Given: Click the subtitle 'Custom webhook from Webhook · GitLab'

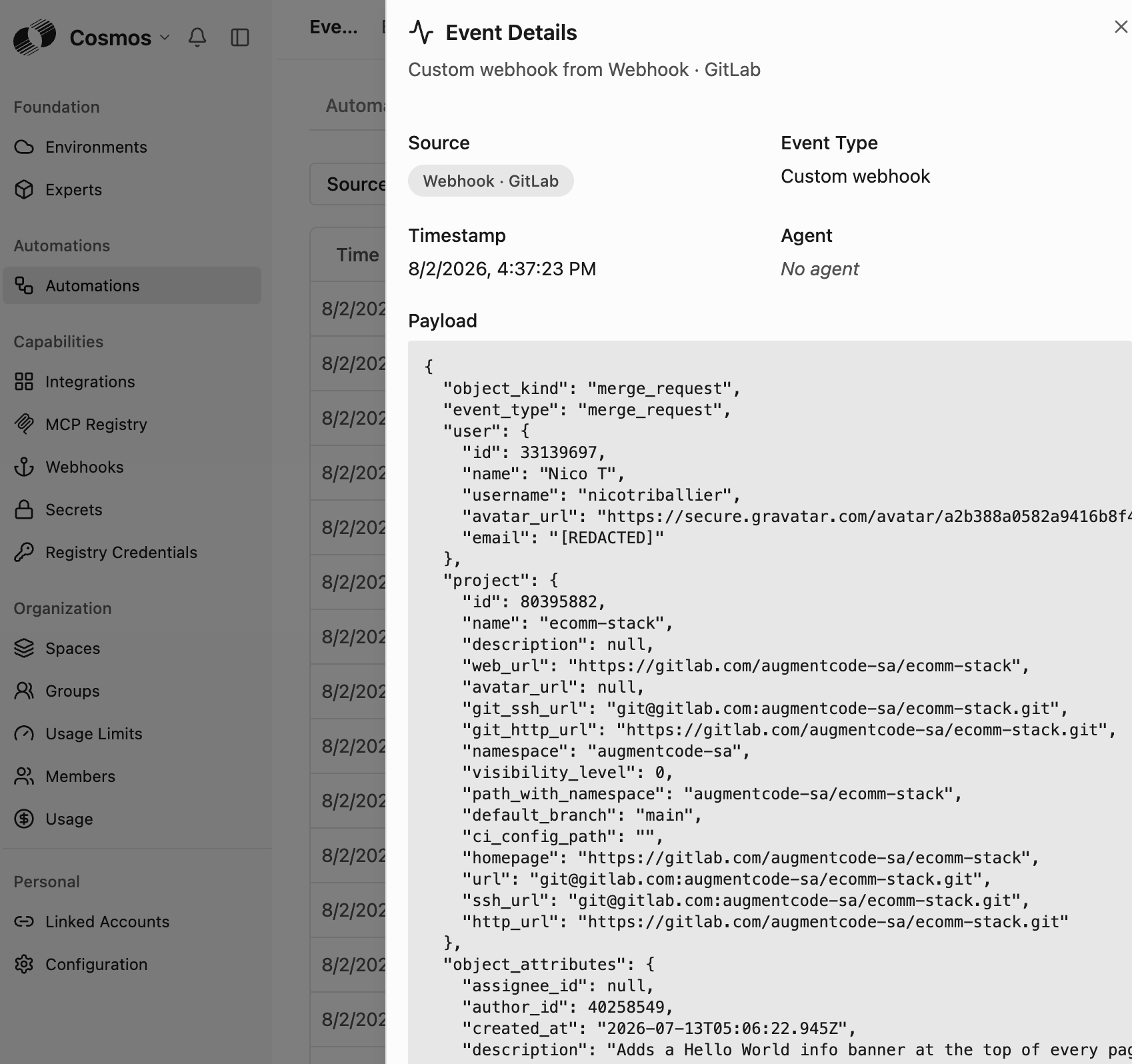Looking at the screenshot, I should pyautogui.click(x=584, y=70).
